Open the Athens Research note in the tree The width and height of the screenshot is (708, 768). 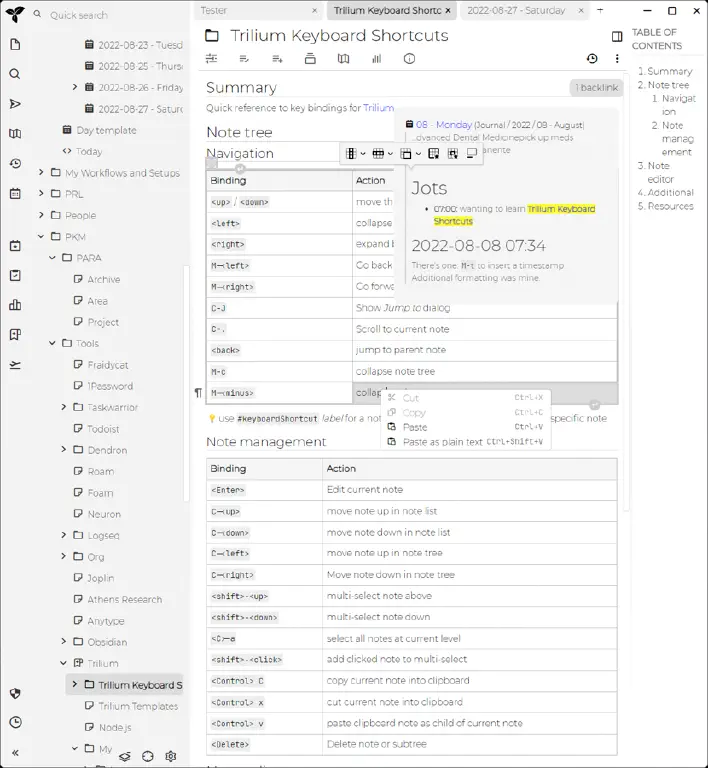point(124,599)
